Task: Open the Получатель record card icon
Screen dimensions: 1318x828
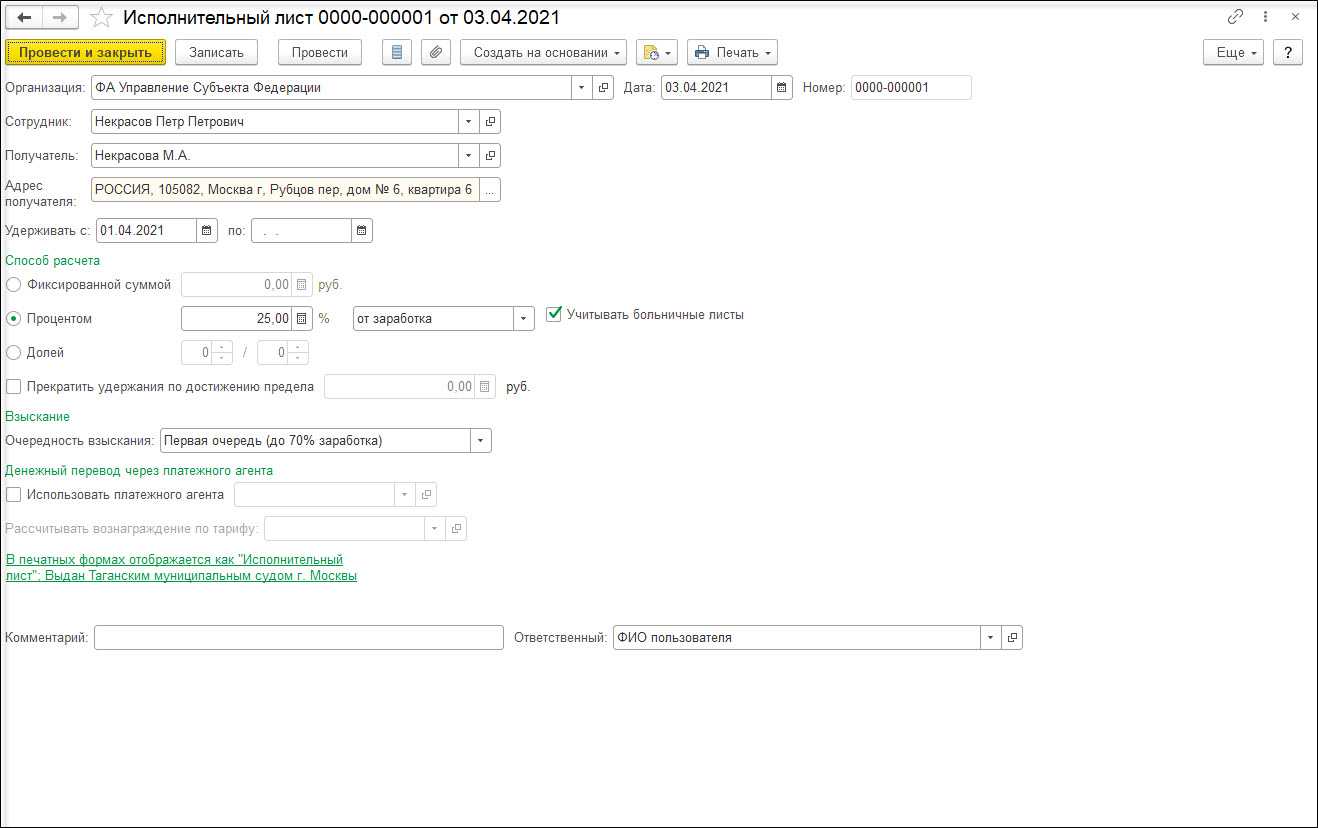Action: pos(490,155)
